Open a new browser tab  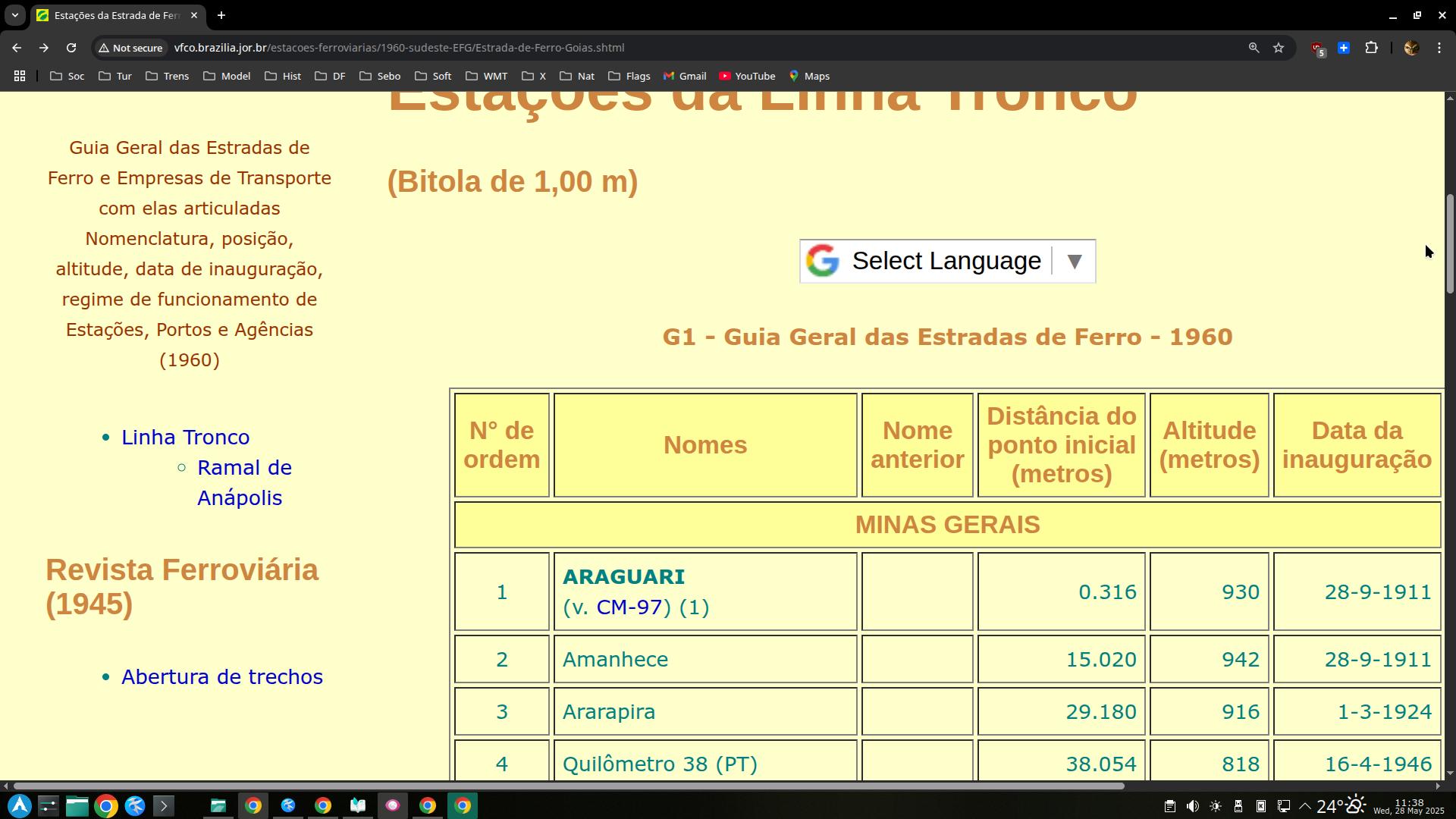[221, 15]
